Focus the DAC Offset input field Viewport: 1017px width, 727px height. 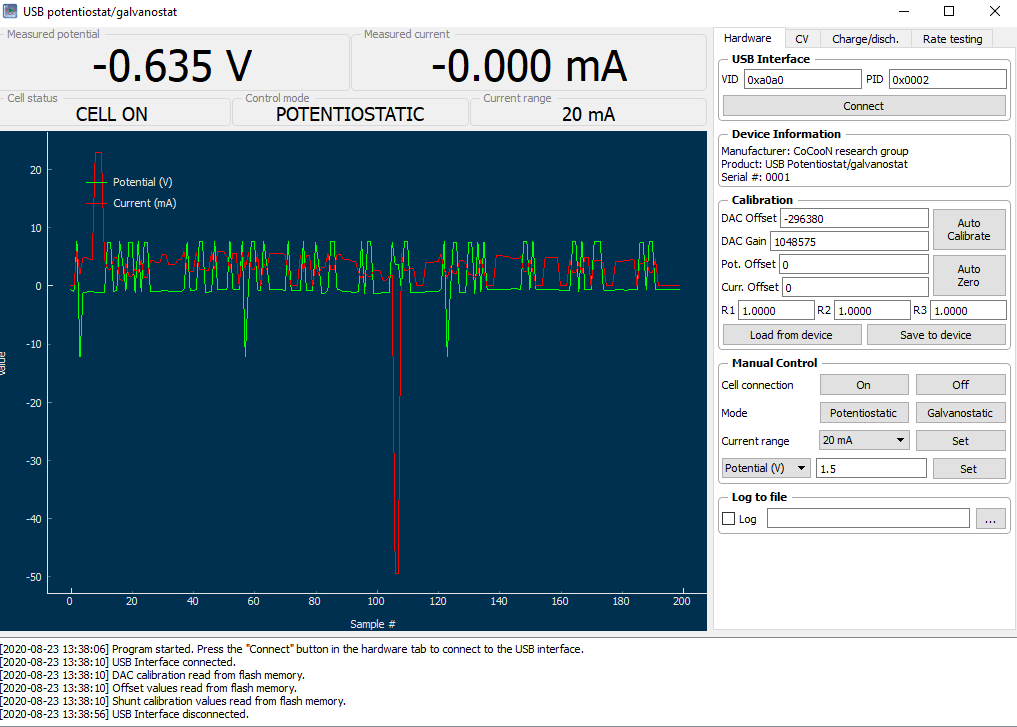pyautogui.click(x=854, y=219)
